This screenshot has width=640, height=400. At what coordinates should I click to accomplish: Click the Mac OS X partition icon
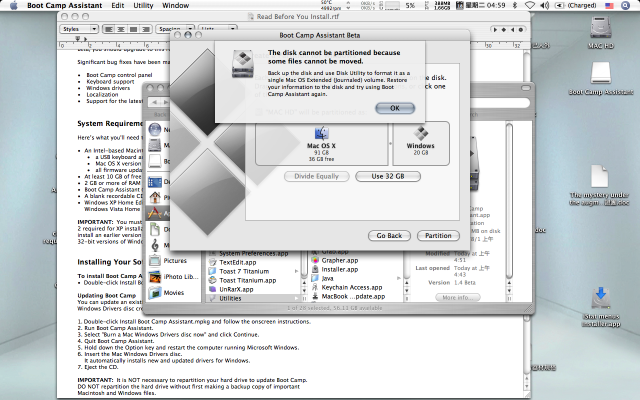[322, 133]
